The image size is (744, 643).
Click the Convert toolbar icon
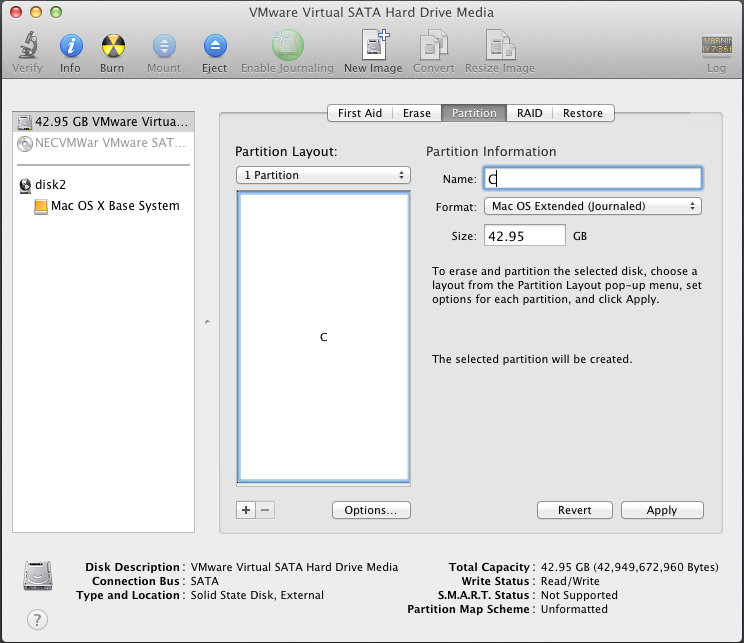pyautogui.click(x=434, y=45)
